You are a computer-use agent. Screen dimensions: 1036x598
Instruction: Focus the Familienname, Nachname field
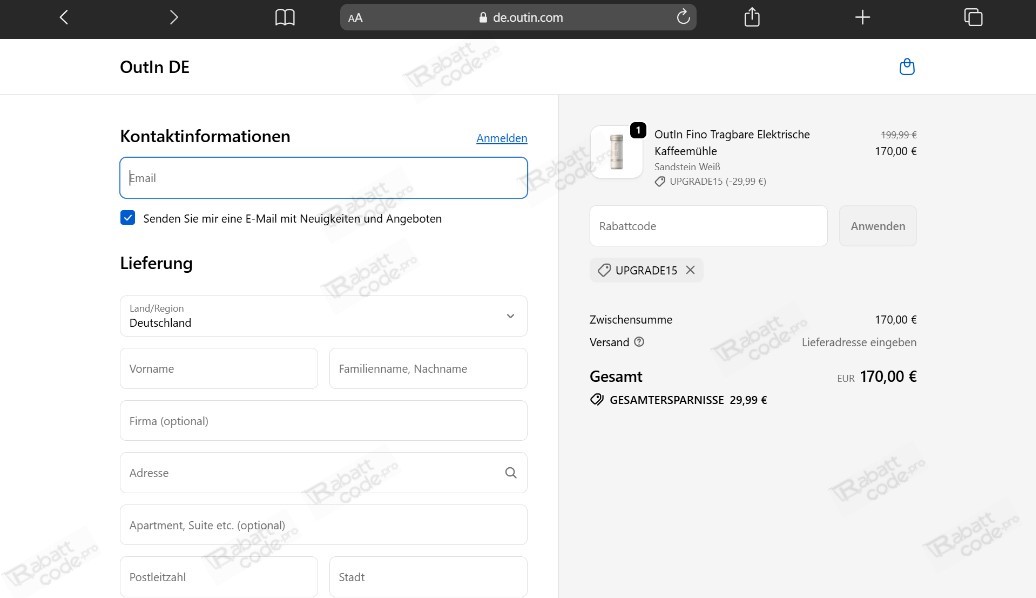tap(428, 369)
